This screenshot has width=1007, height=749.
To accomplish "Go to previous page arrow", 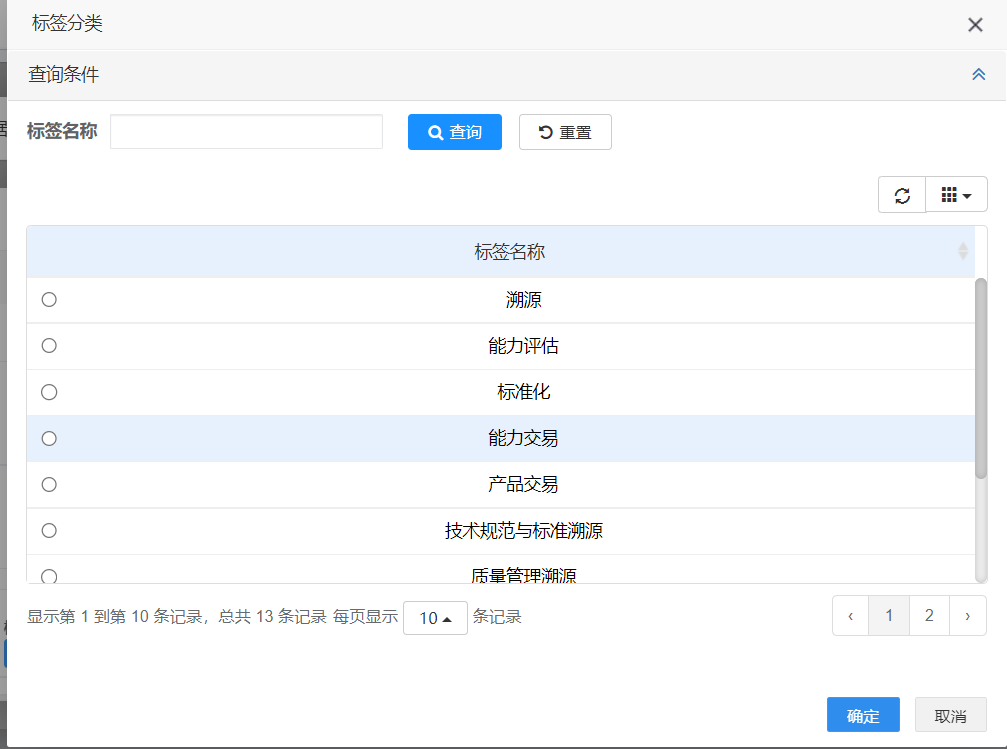I will 851,616.
